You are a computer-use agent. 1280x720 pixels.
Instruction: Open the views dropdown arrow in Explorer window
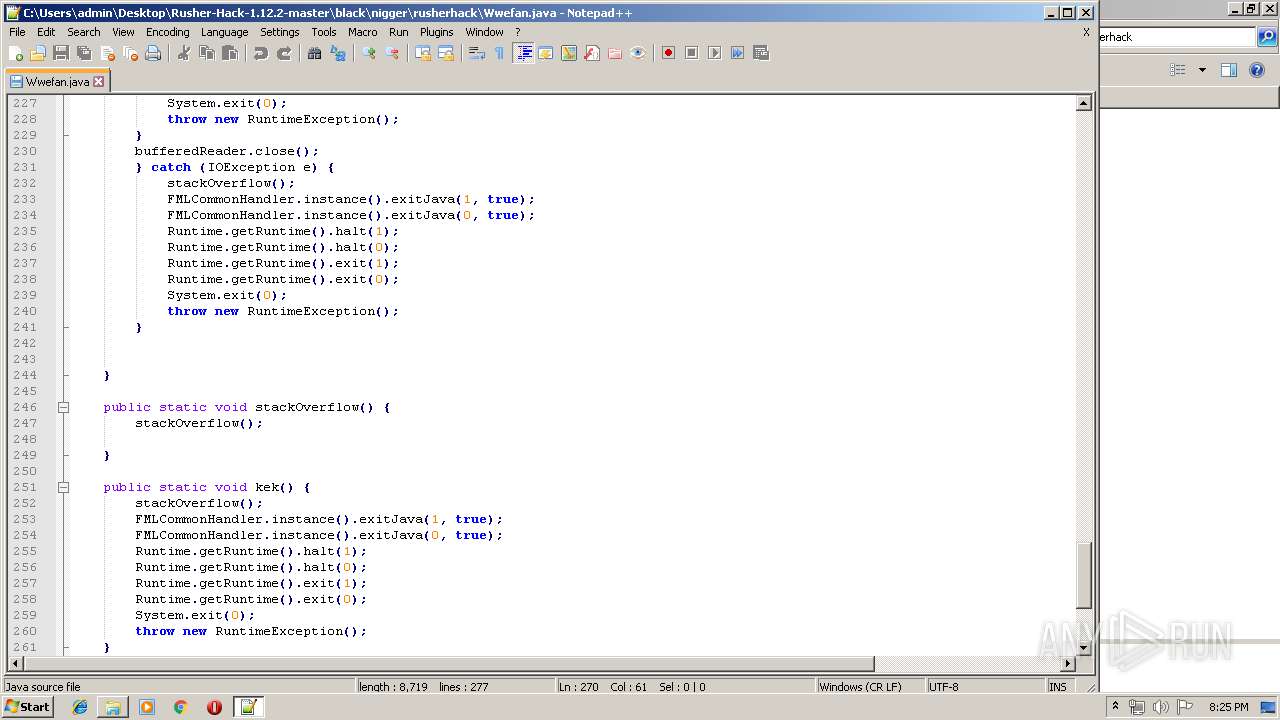[1202, 70]
